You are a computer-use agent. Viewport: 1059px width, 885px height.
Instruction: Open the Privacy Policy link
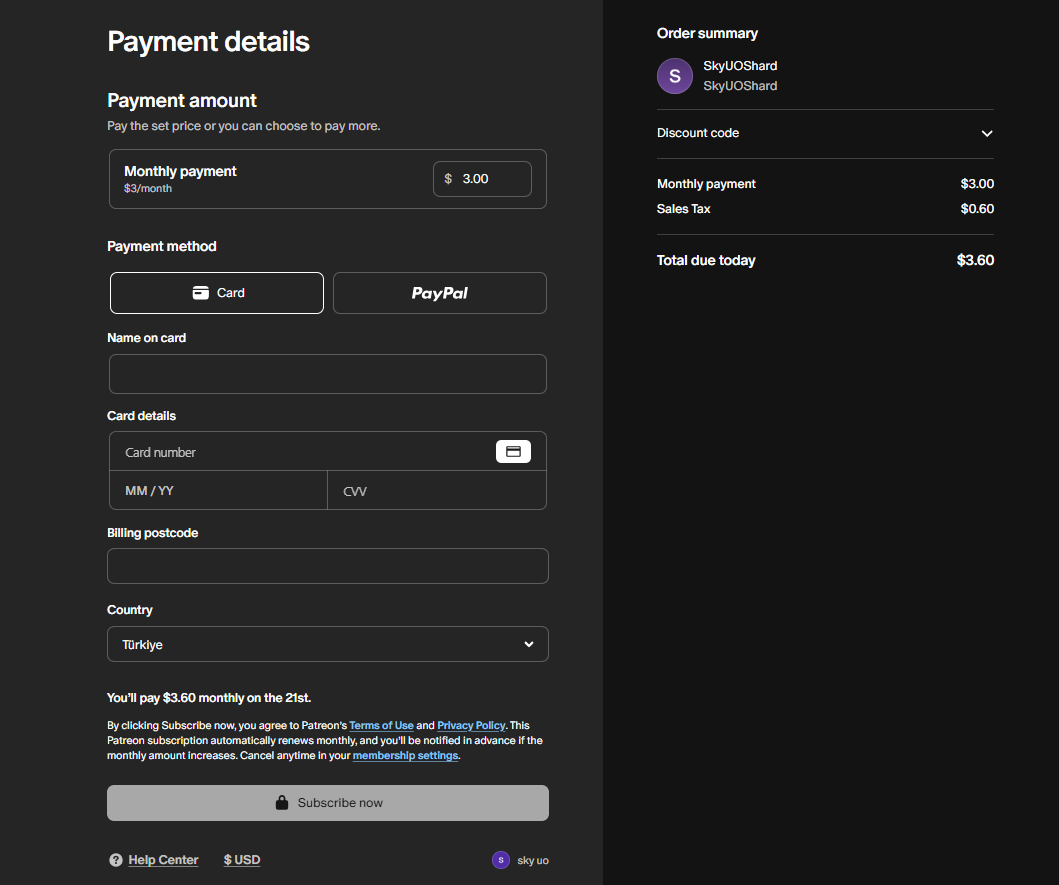coord(471,726)
